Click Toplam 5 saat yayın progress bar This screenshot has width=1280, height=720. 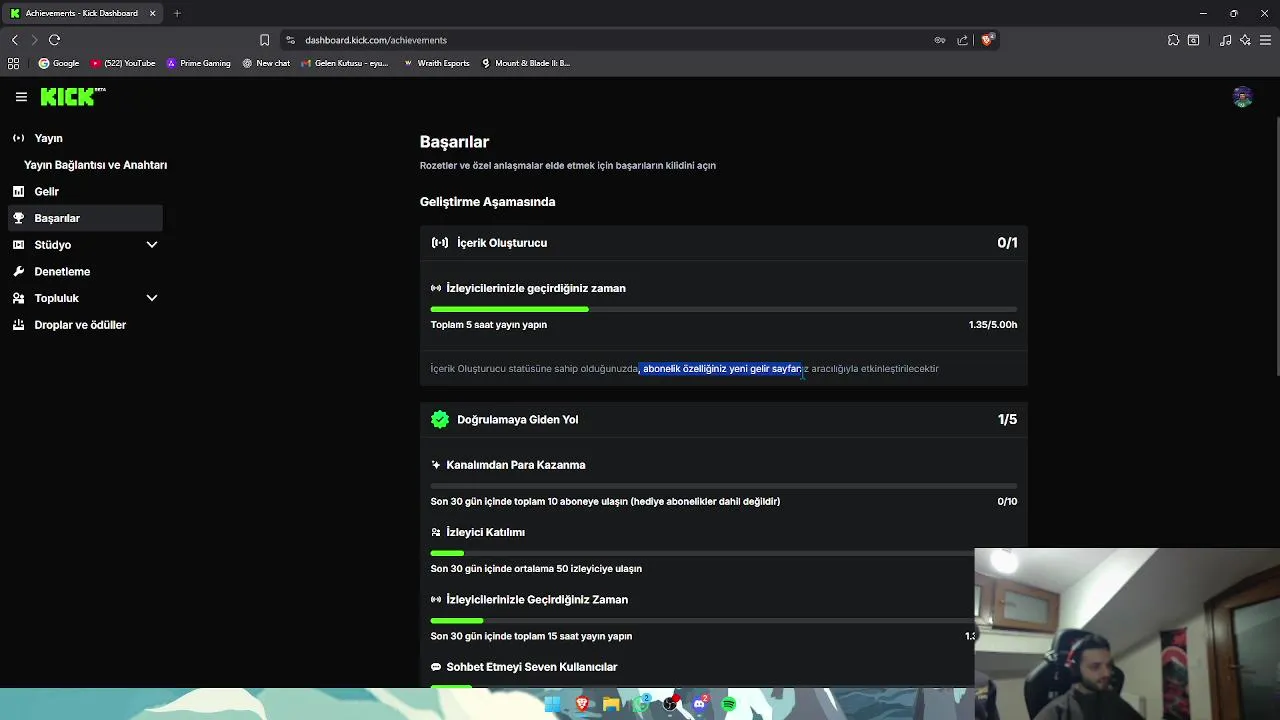coord(724,309)
